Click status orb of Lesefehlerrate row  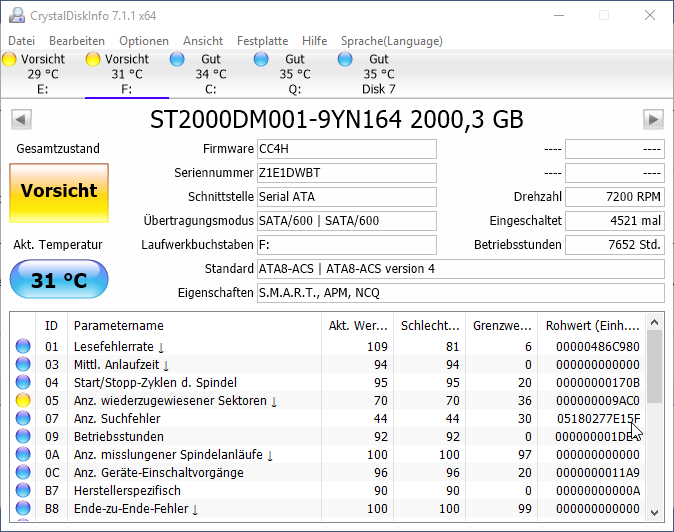tap(23, 346)
